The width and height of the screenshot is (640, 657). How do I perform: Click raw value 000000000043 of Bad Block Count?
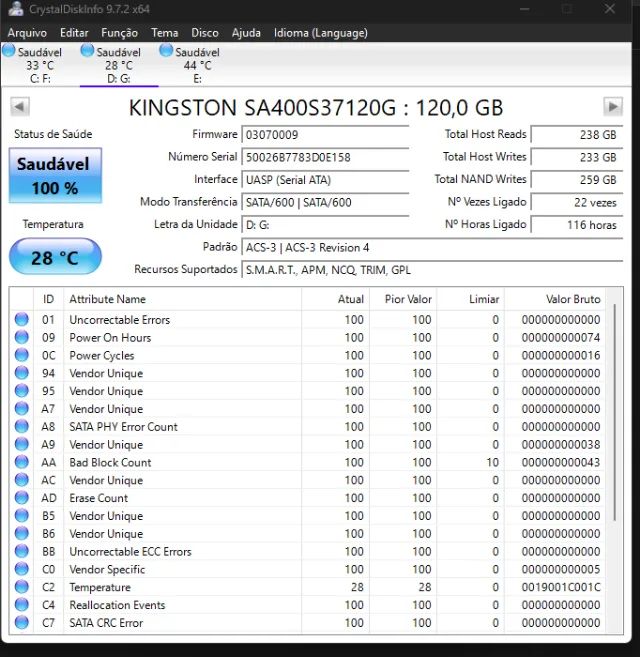(x=561, y=463)
